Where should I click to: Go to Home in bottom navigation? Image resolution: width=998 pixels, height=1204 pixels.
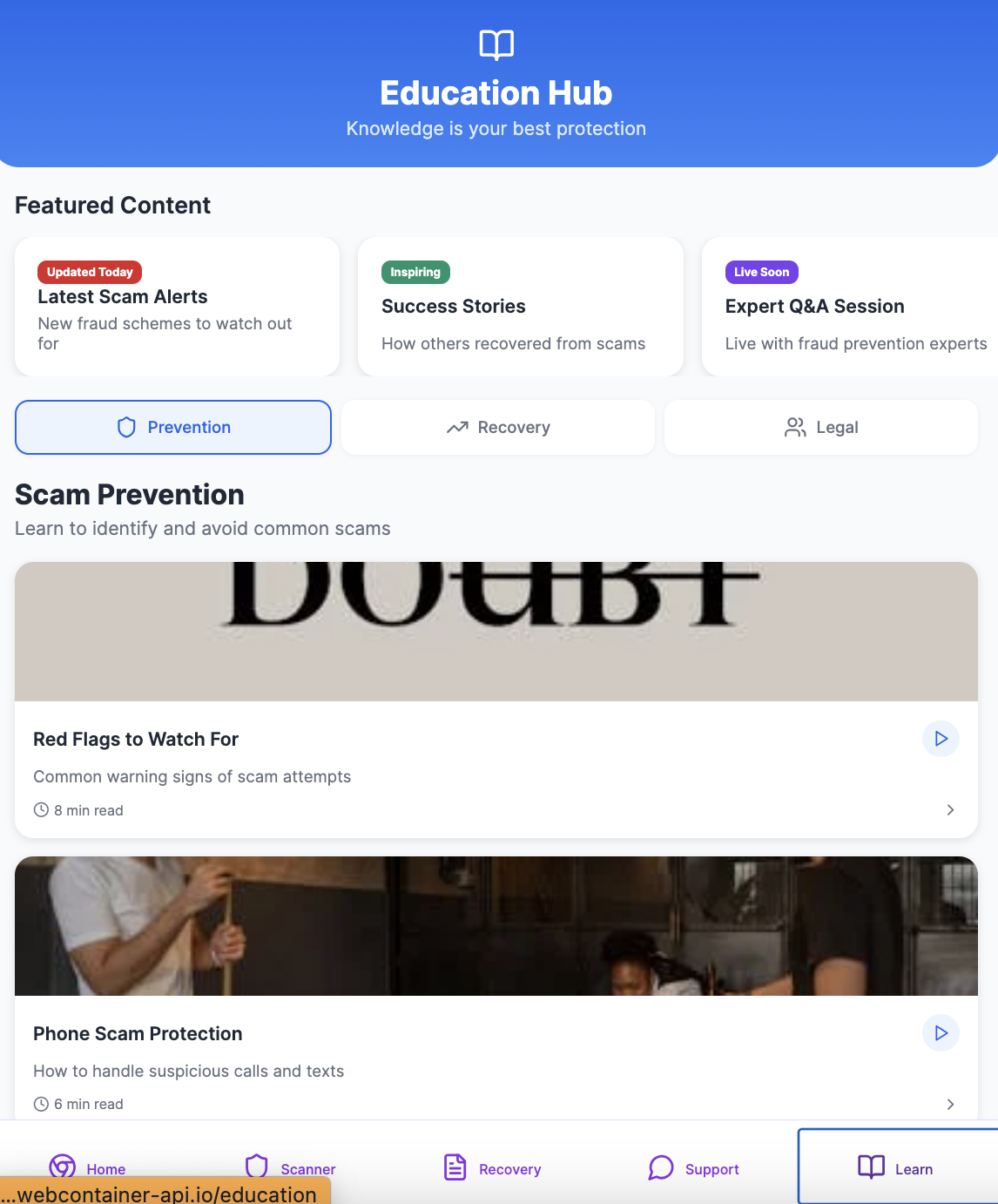(87, 1167)
